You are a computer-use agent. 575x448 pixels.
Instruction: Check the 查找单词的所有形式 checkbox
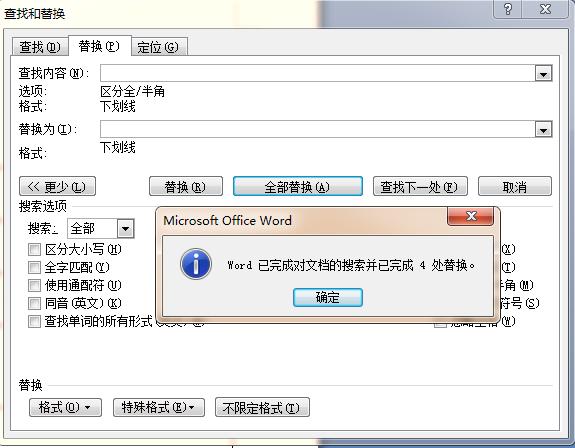tap(34, 321)
